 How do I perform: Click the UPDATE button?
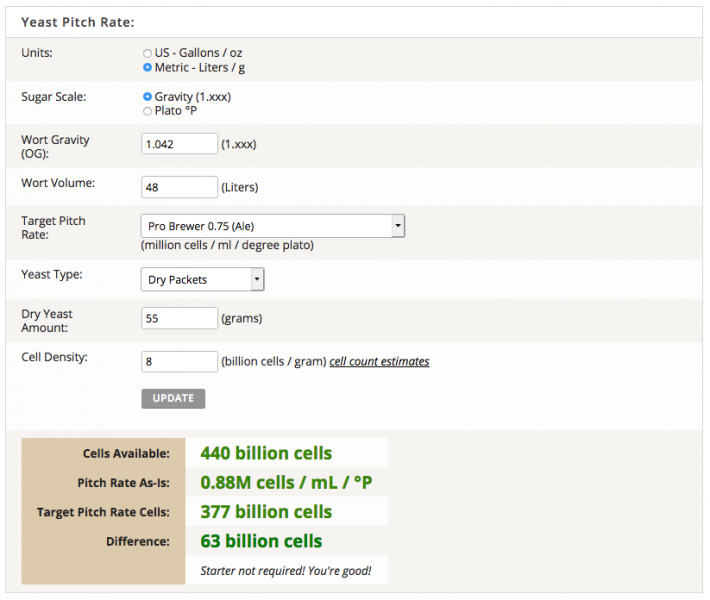click(x=173, y=398)
